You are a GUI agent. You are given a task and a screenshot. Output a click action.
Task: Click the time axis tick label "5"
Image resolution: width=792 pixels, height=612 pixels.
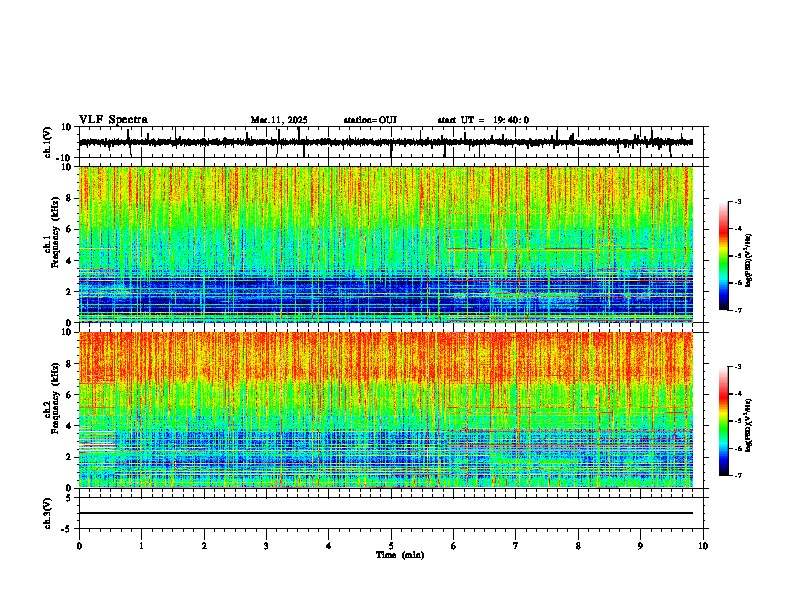tap(391, 546)
